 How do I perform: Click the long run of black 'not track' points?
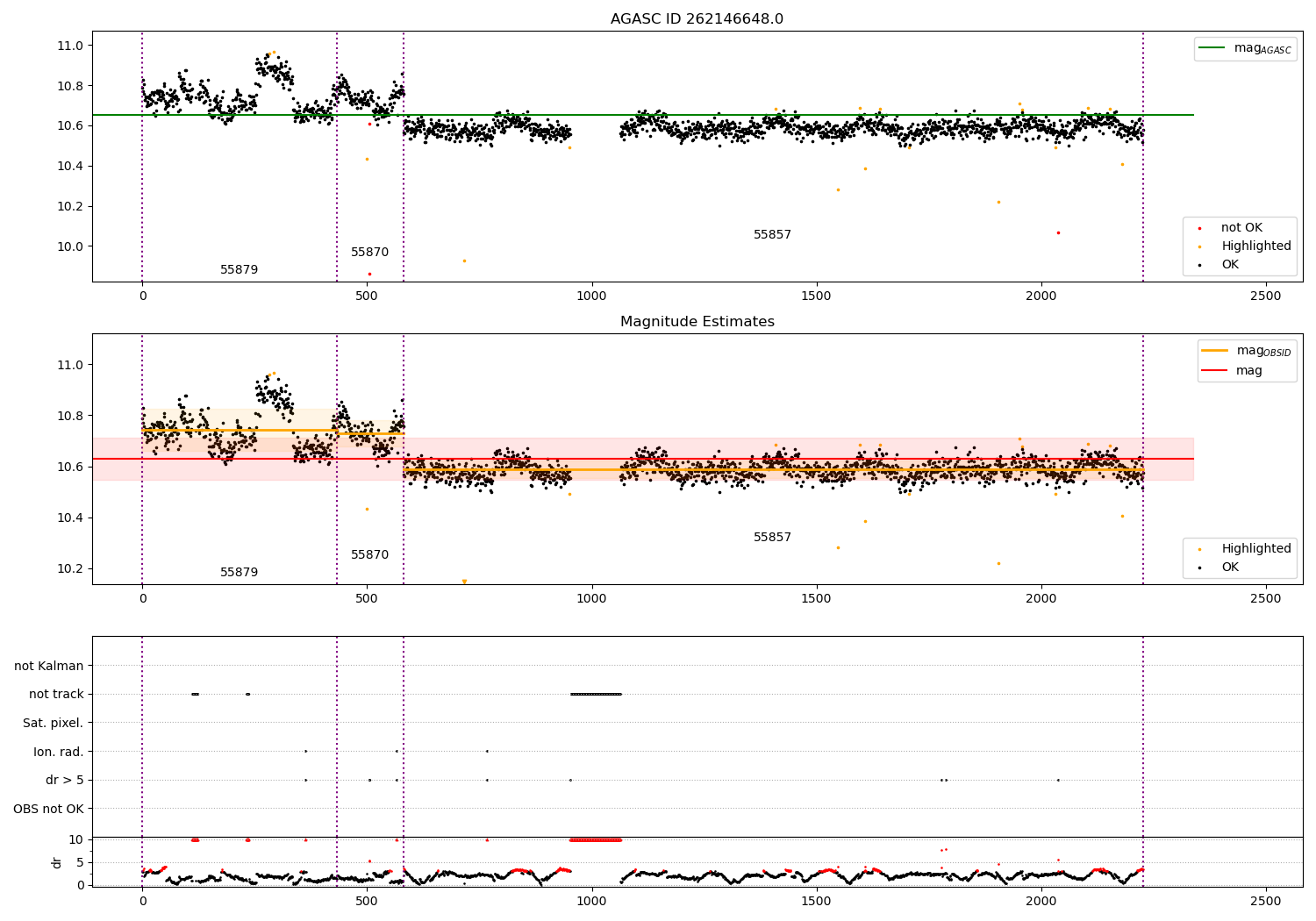pos(596,694)
